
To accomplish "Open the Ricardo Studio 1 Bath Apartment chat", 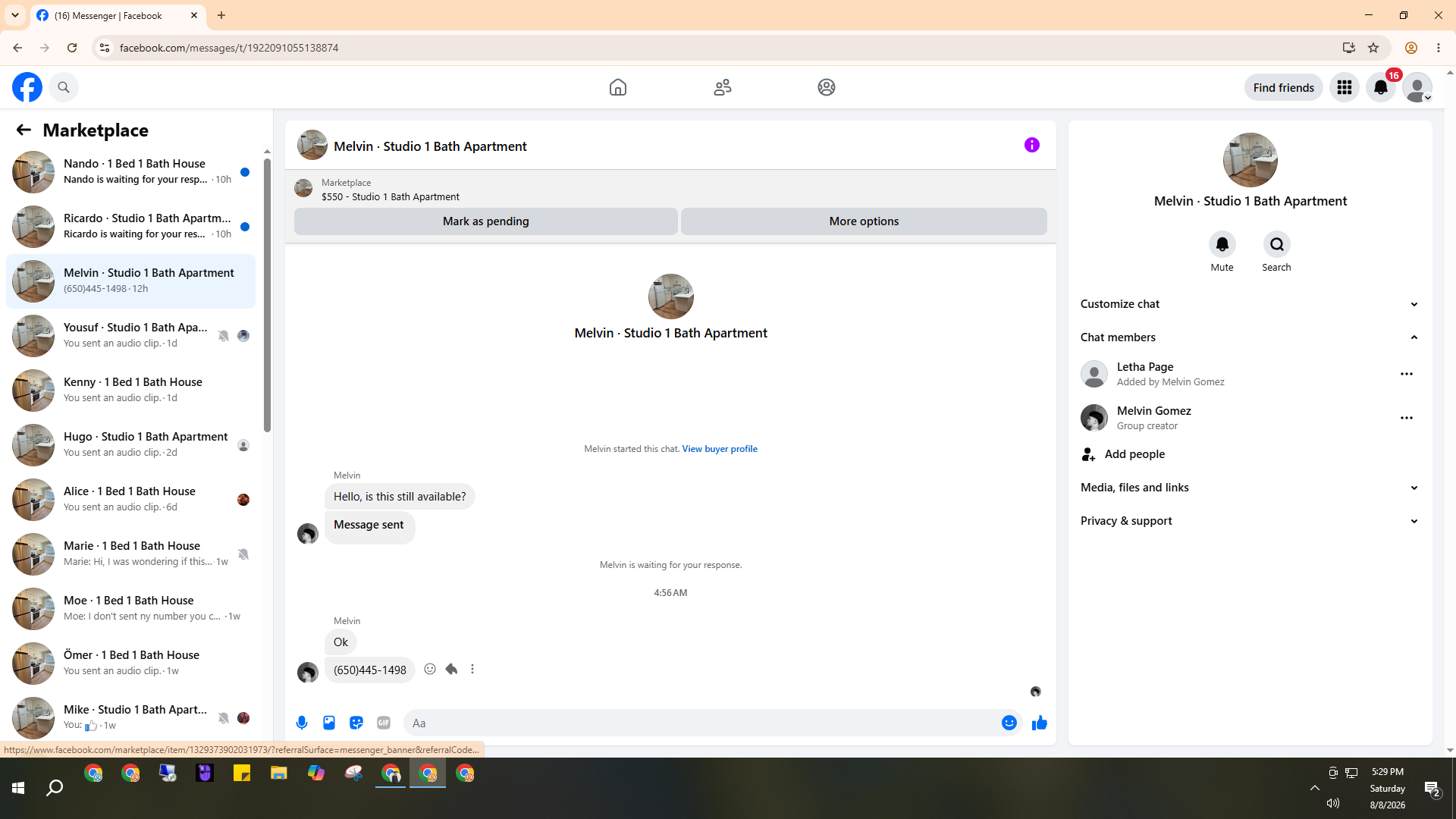I will [130, 227].
